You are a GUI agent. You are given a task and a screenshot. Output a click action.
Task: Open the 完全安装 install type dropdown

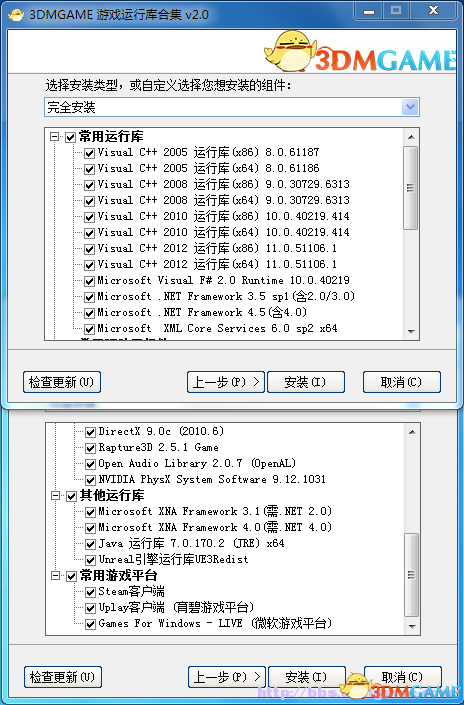click(410, 107)
